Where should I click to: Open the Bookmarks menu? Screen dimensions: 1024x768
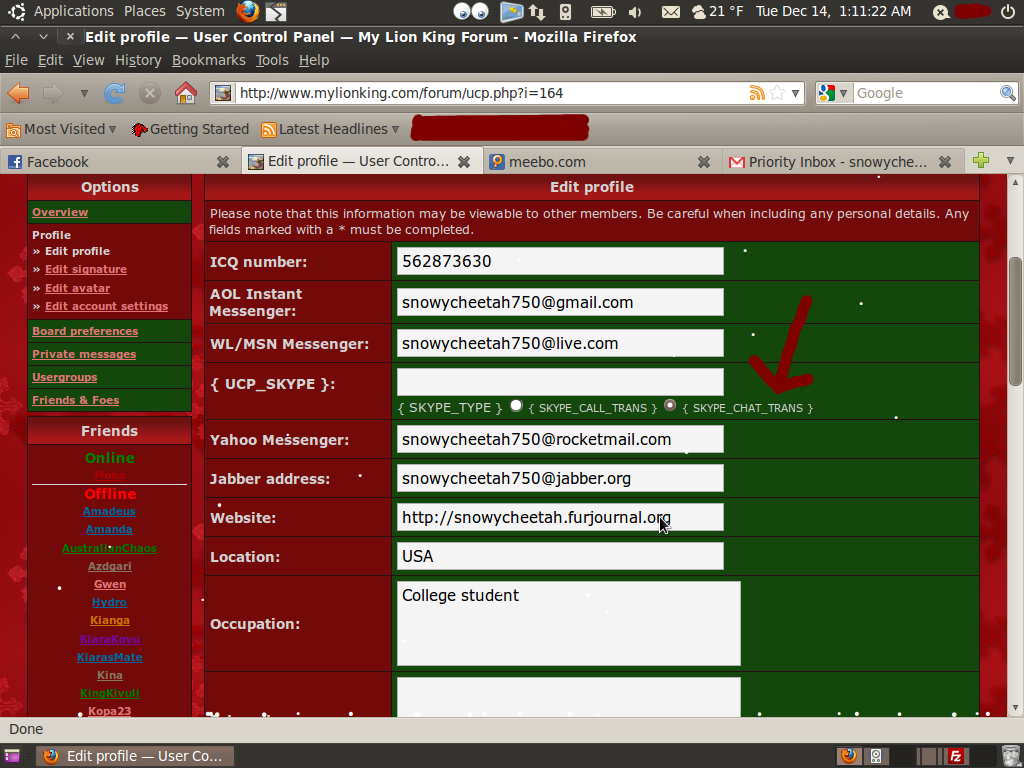click(208, 60)
